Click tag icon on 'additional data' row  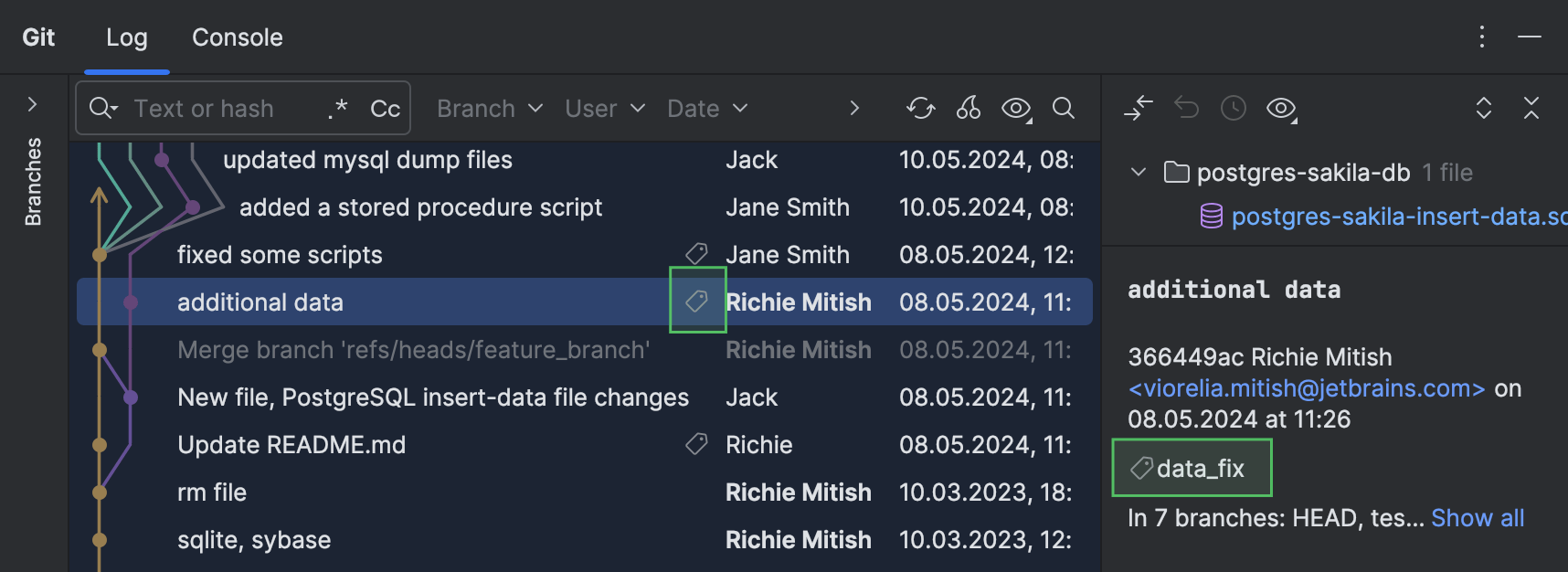tap(696, 301)
